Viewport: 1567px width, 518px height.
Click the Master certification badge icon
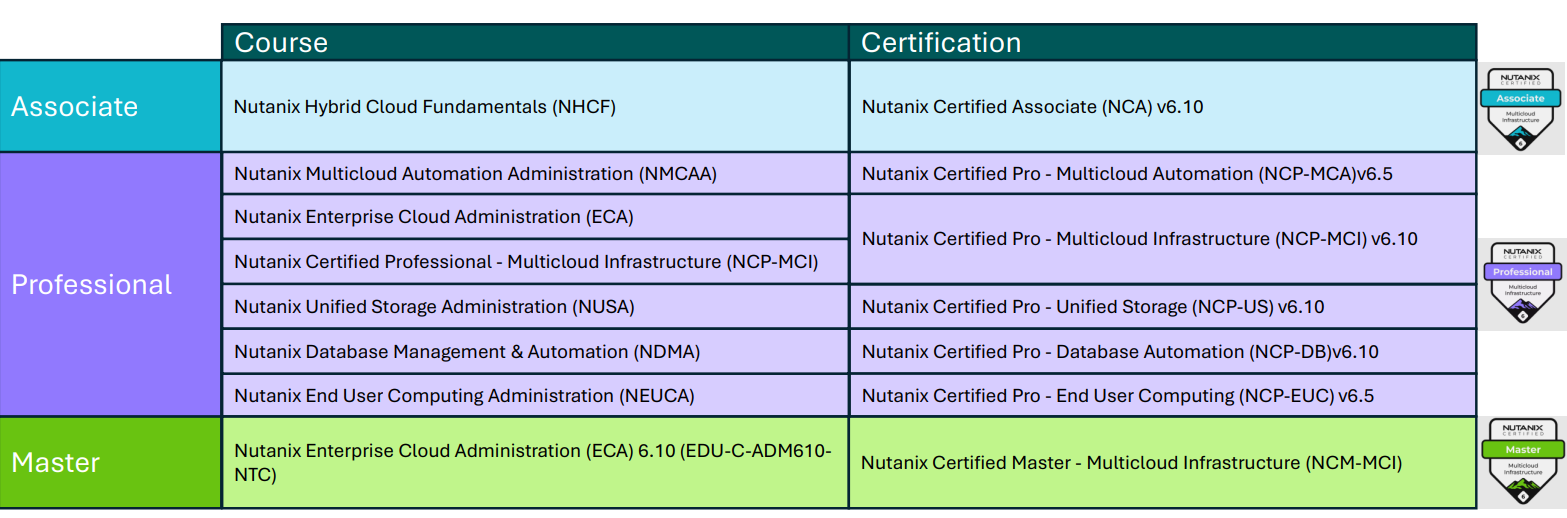pos(1524,461)
